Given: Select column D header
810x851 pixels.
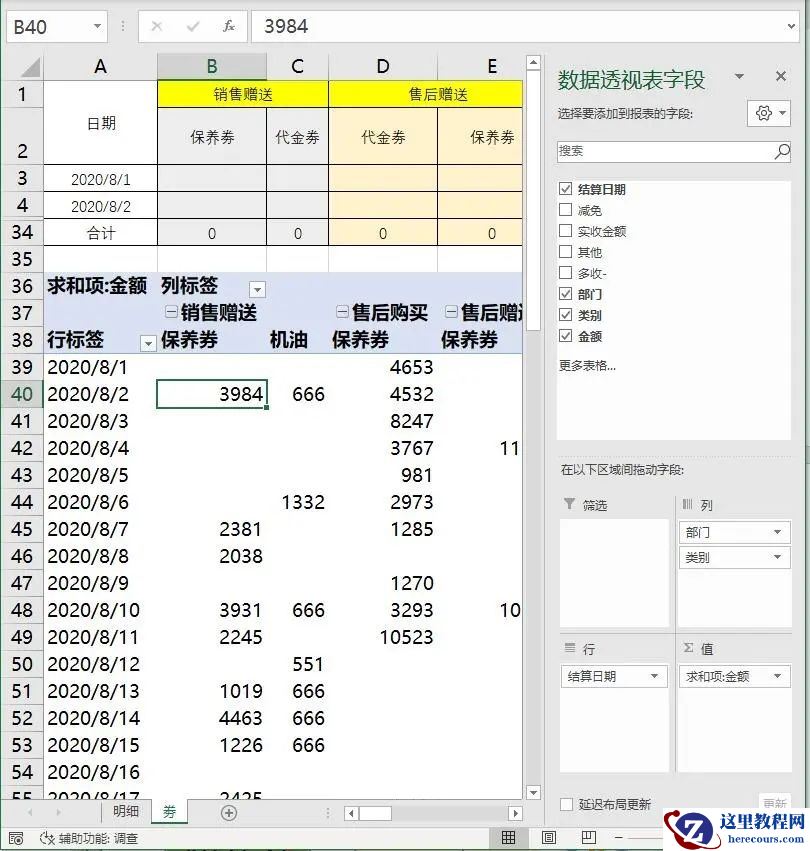Looking at the screenshot, I should (x=383, y=67).
